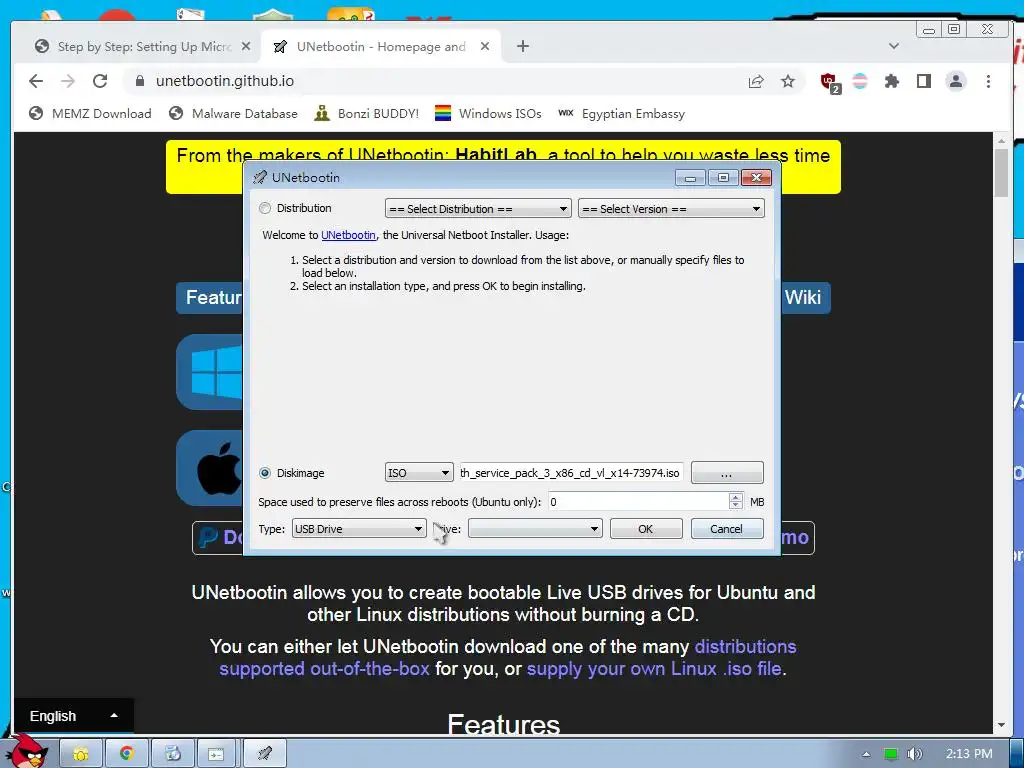
Task: Open the Extensions puzzle icon
Action: (x=891, y=81)
